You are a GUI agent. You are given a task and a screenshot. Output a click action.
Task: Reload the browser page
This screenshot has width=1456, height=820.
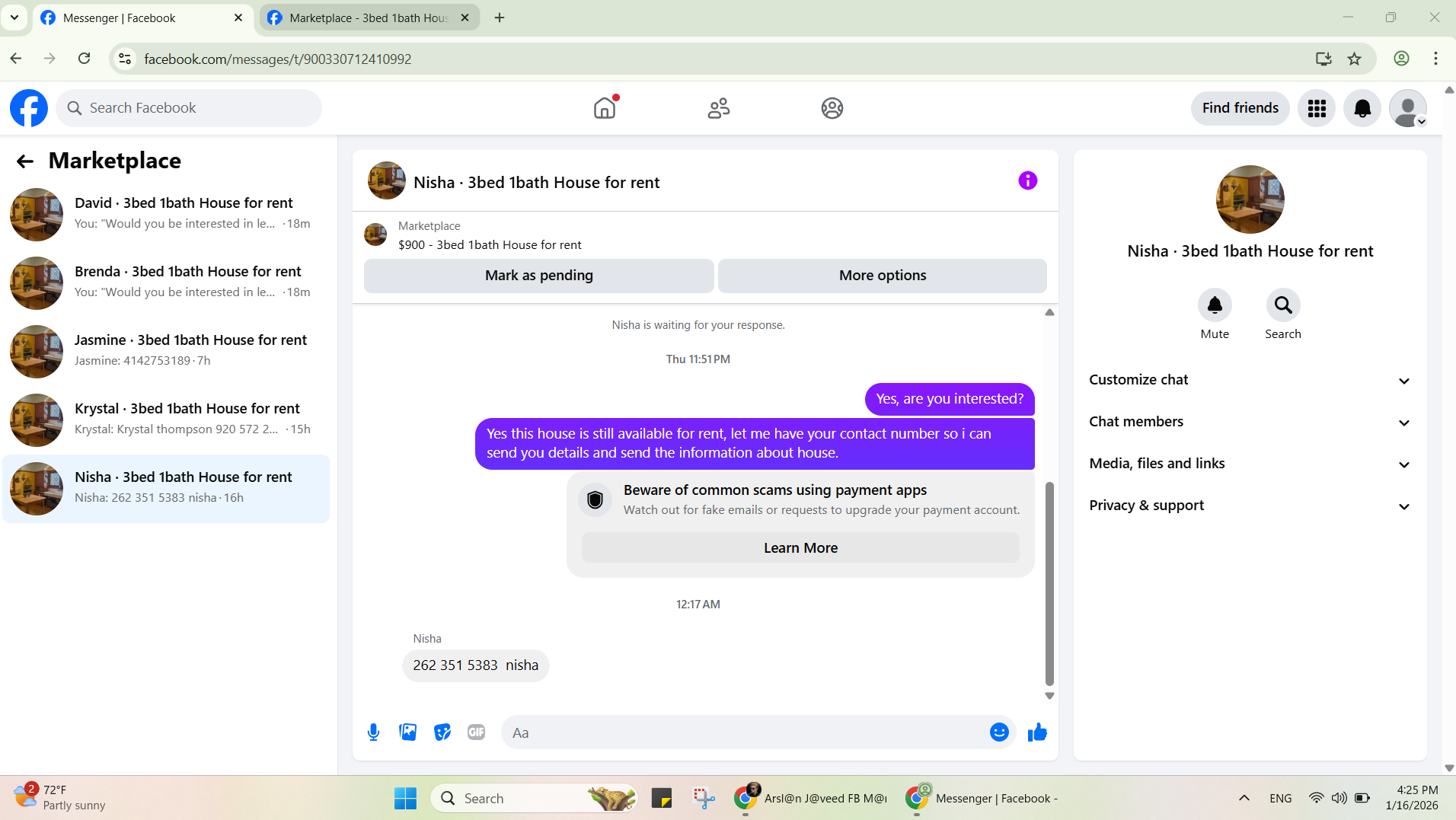pyautogui.click(x=85, y=59)
